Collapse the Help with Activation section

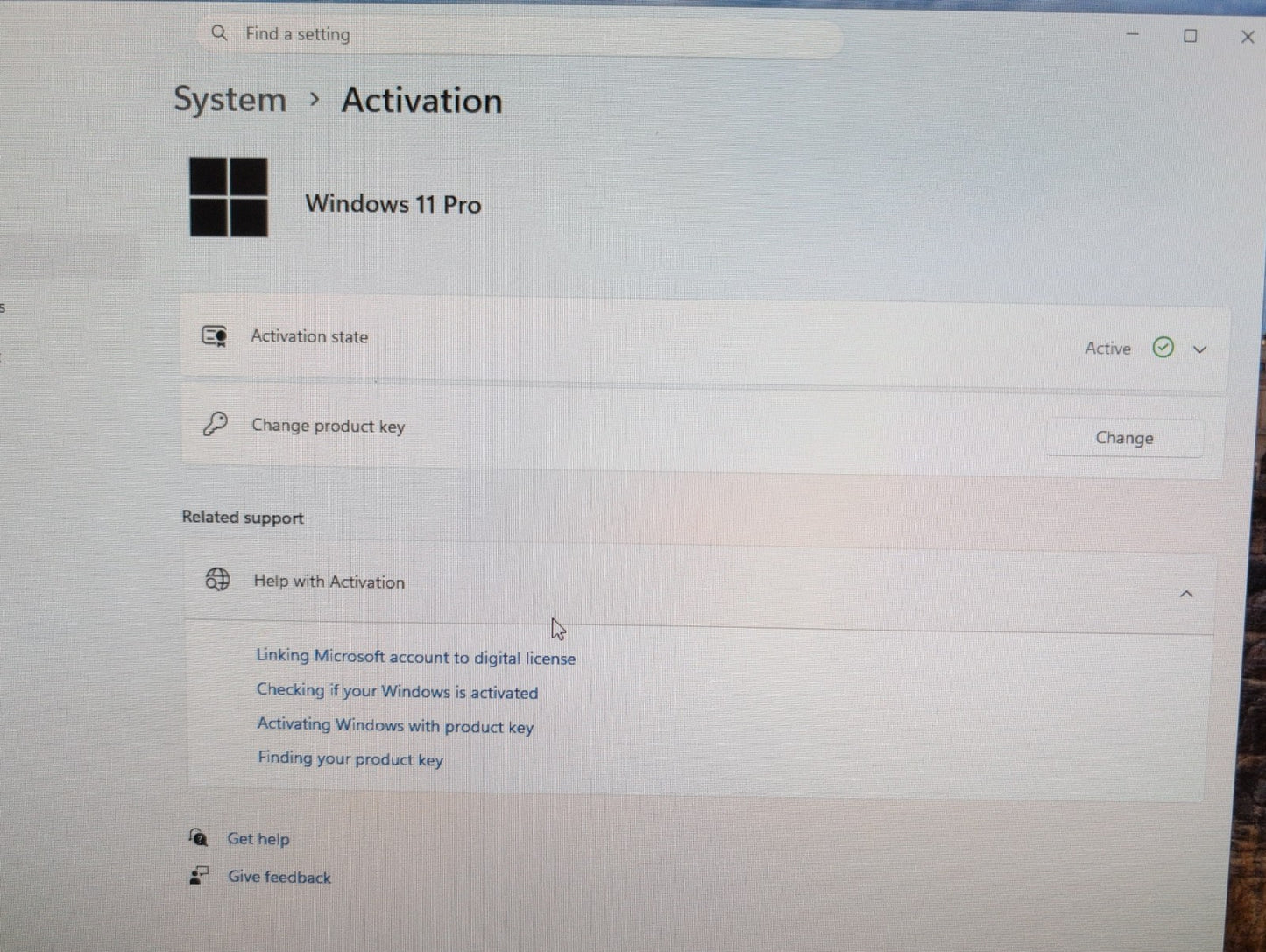click(x=1186, y=594)
